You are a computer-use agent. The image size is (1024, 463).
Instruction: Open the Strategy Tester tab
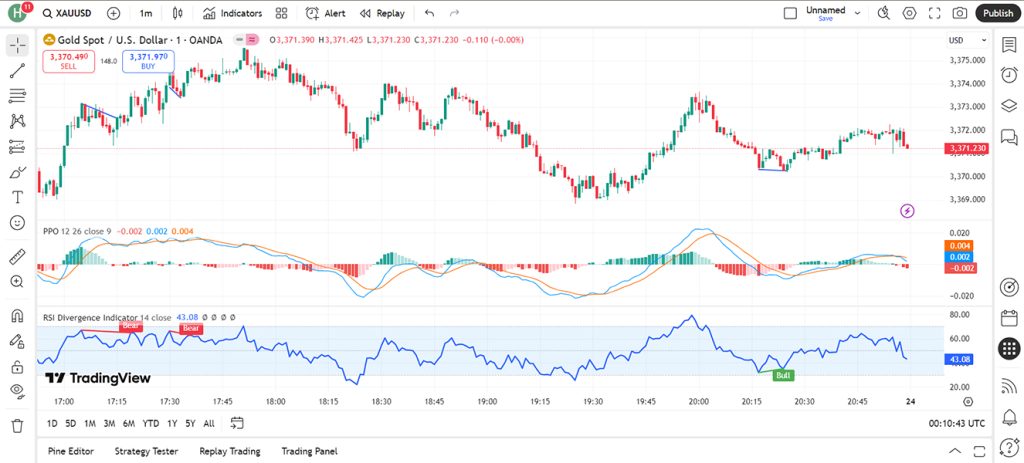(146, 451)
